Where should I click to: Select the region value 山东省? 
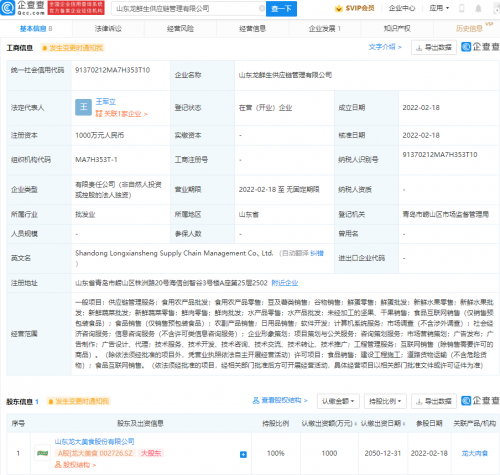pos(249,214)
